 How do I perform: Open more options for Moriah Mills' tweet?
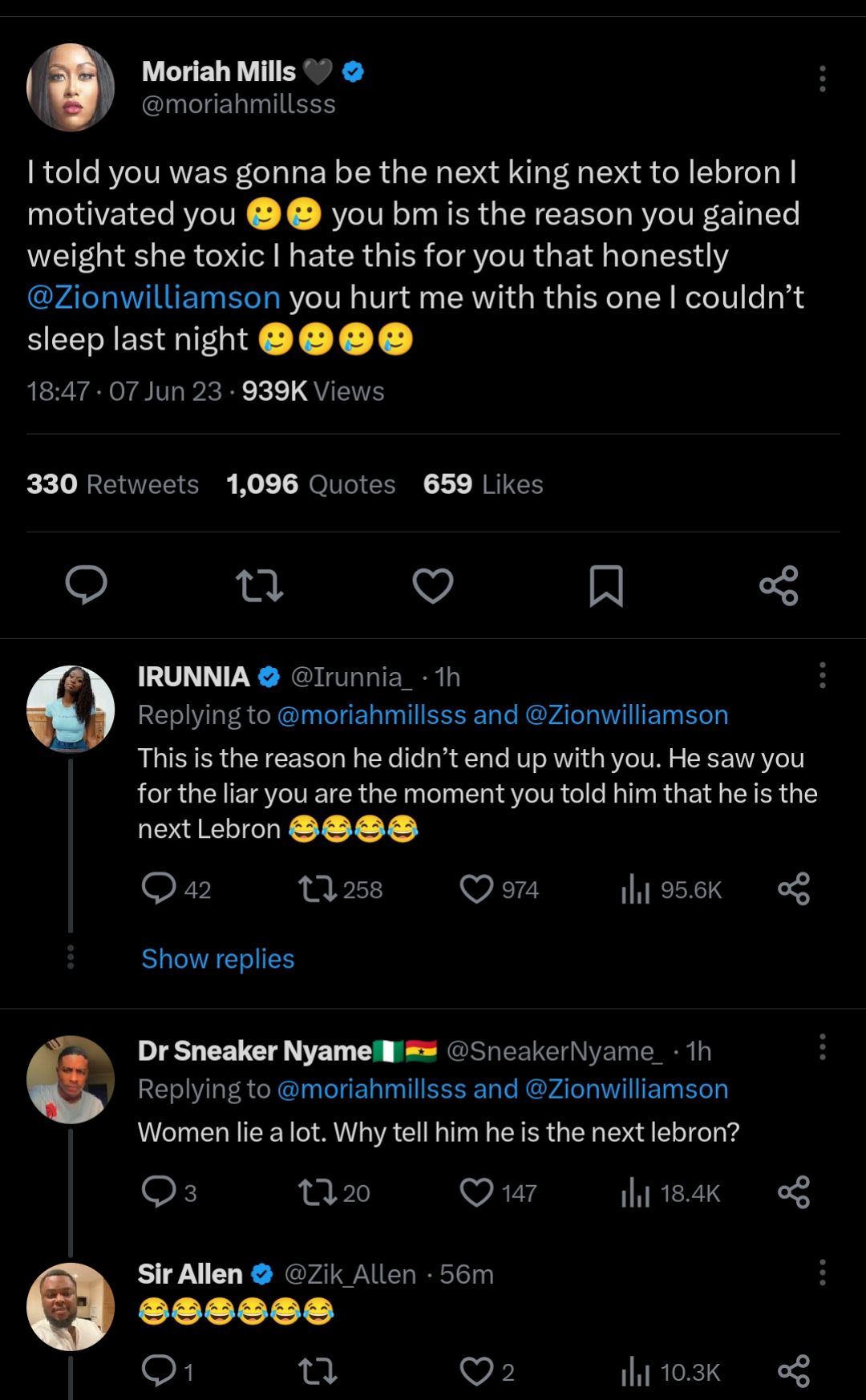coord(822,79)
